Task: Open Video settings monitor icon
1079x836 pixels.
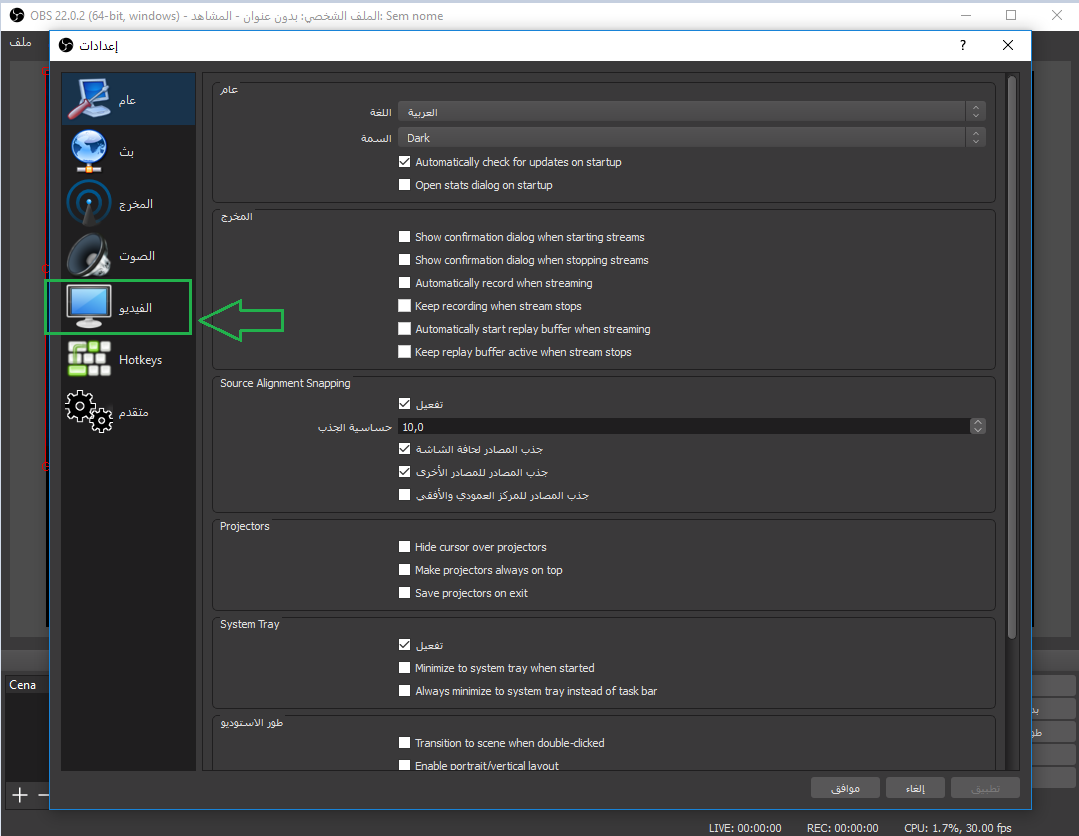Action: (x=88, y=307)
